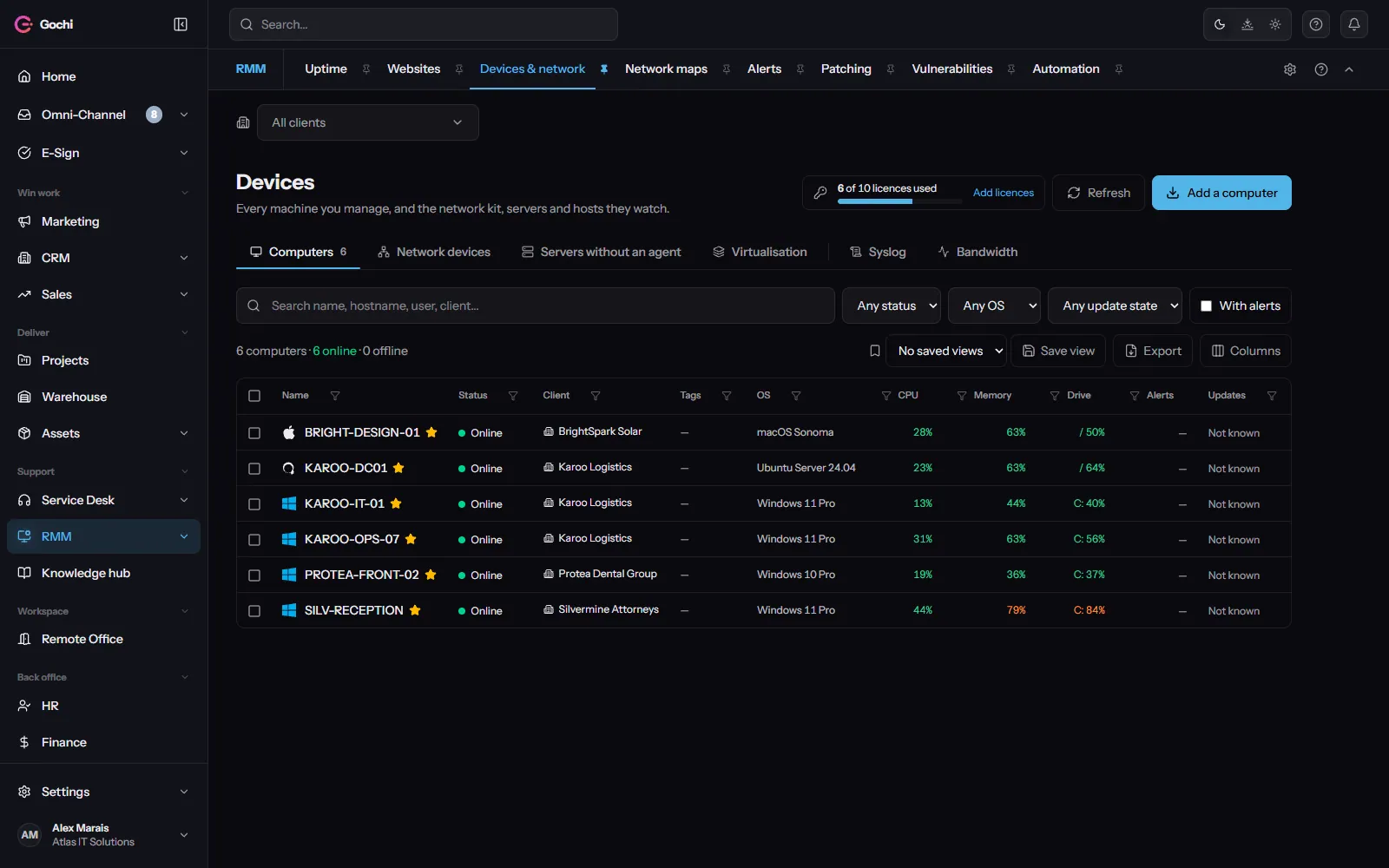1389x868 pixels.
Task: Select BRIGHT-DESIGN-01 row checkbox
Action: coord(254,433)
